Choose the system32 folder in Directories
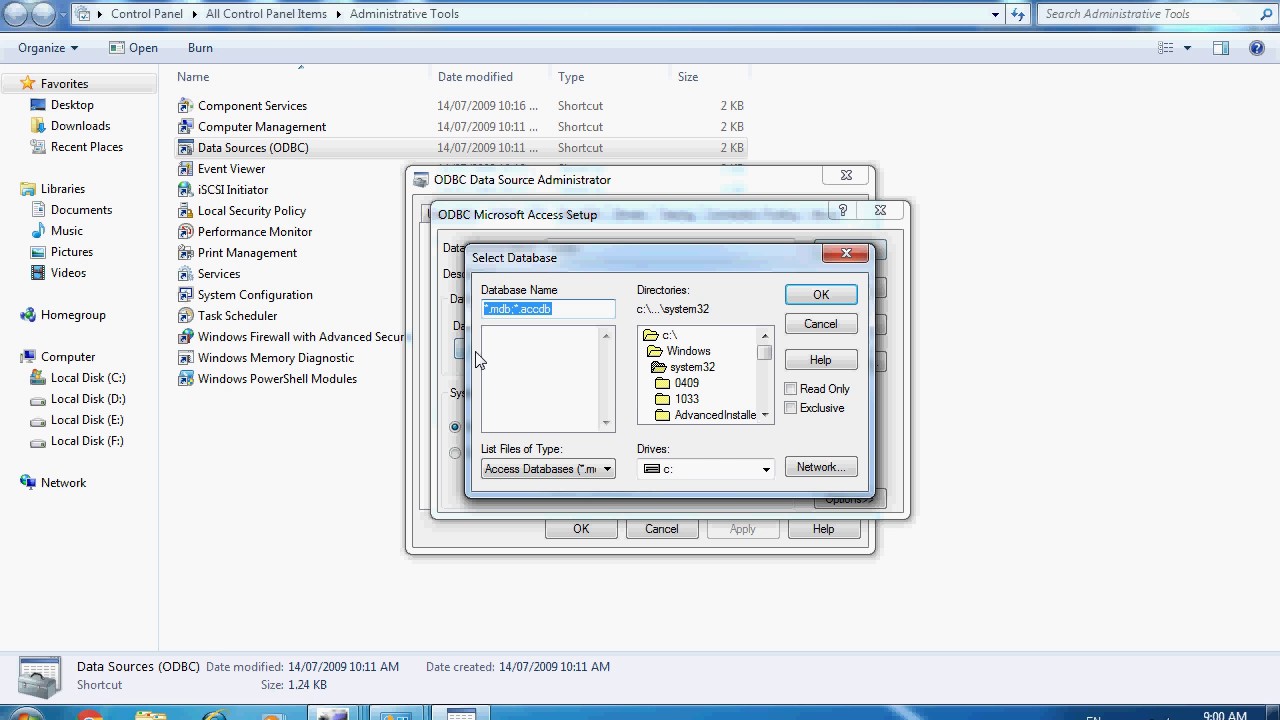The height and width of the screenshot is (720, 1280). click(x=683, y=367)
